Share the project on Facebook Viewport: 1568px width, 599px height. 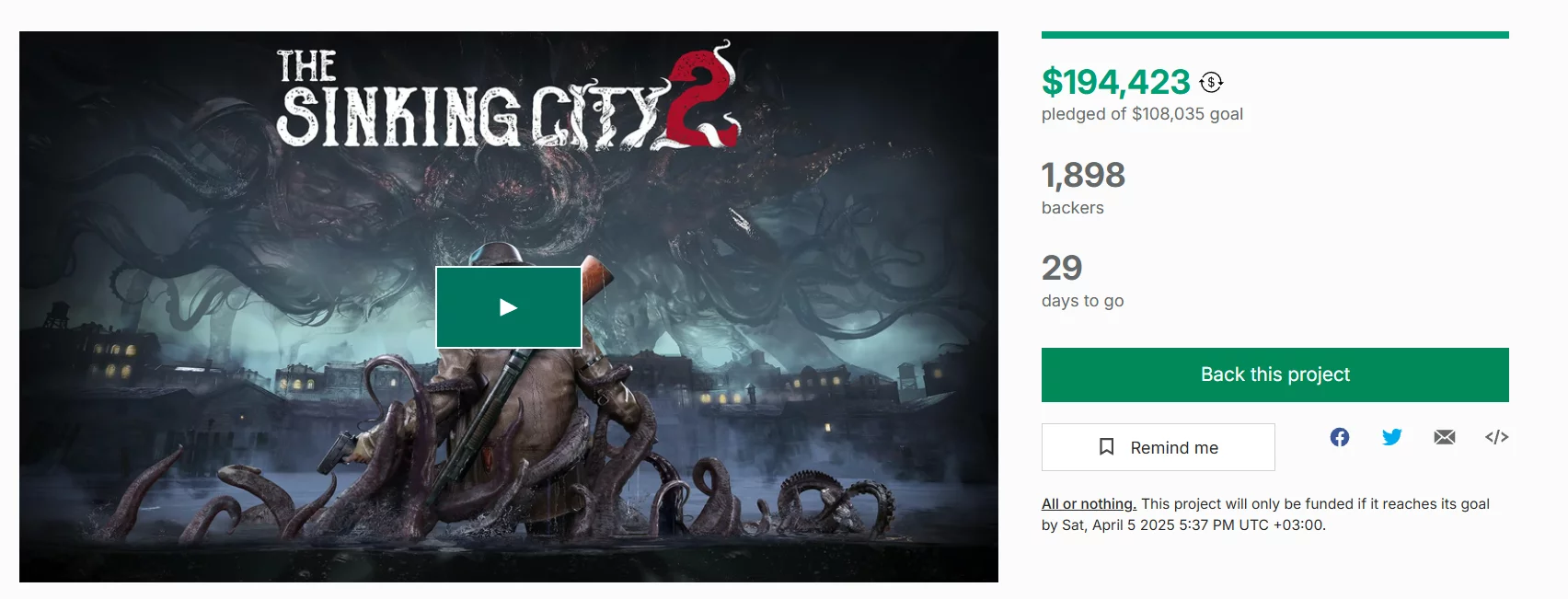[1340, 437]
